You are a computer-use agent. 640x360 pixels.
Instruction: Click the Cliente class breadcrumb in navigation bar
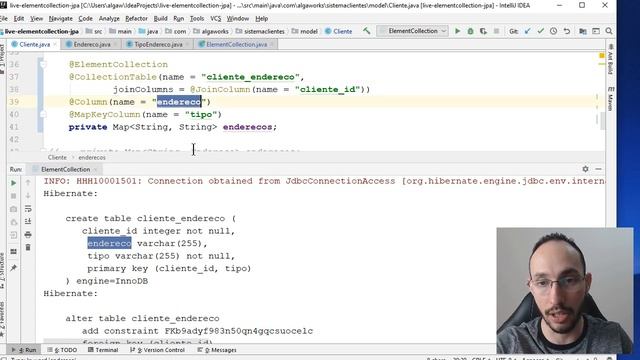point(338,31)
